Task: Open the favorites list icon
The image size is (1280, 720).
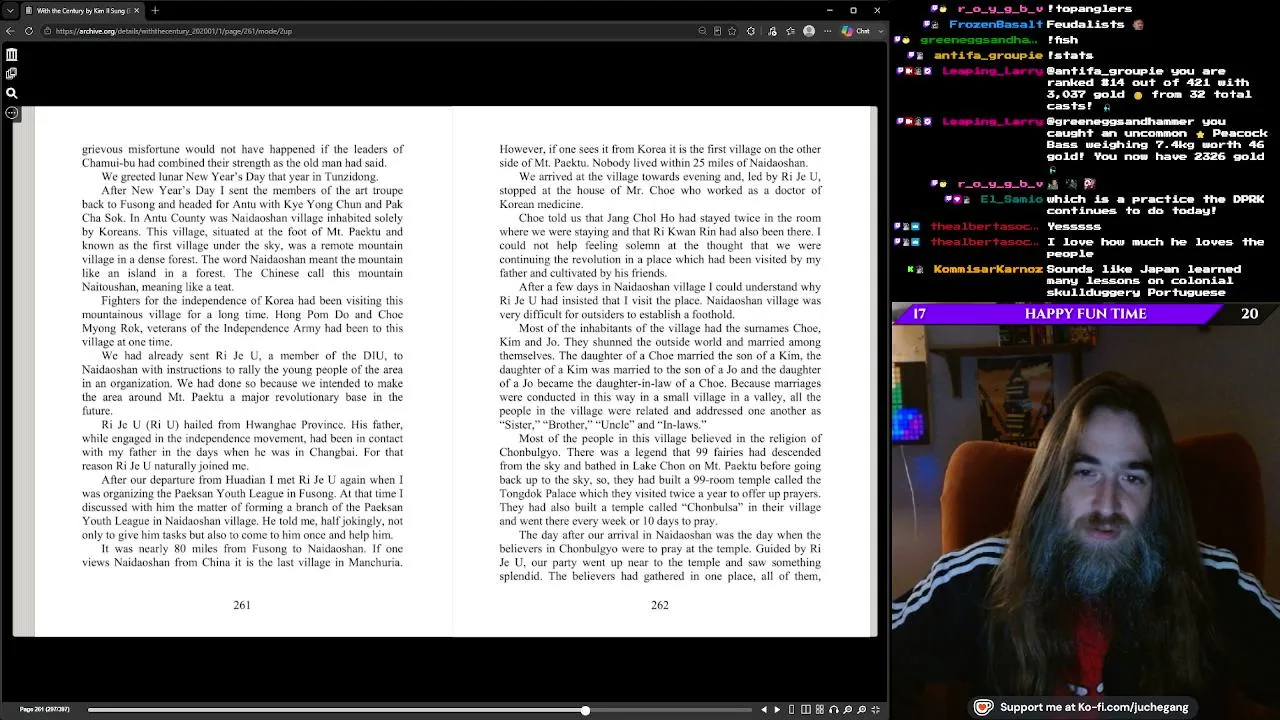Action: click(x=791, y=31)
